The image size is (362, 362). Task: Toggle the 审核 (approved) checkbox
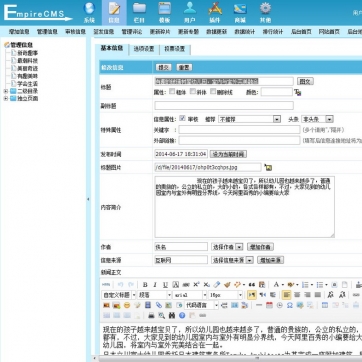[x=182, y=118]
